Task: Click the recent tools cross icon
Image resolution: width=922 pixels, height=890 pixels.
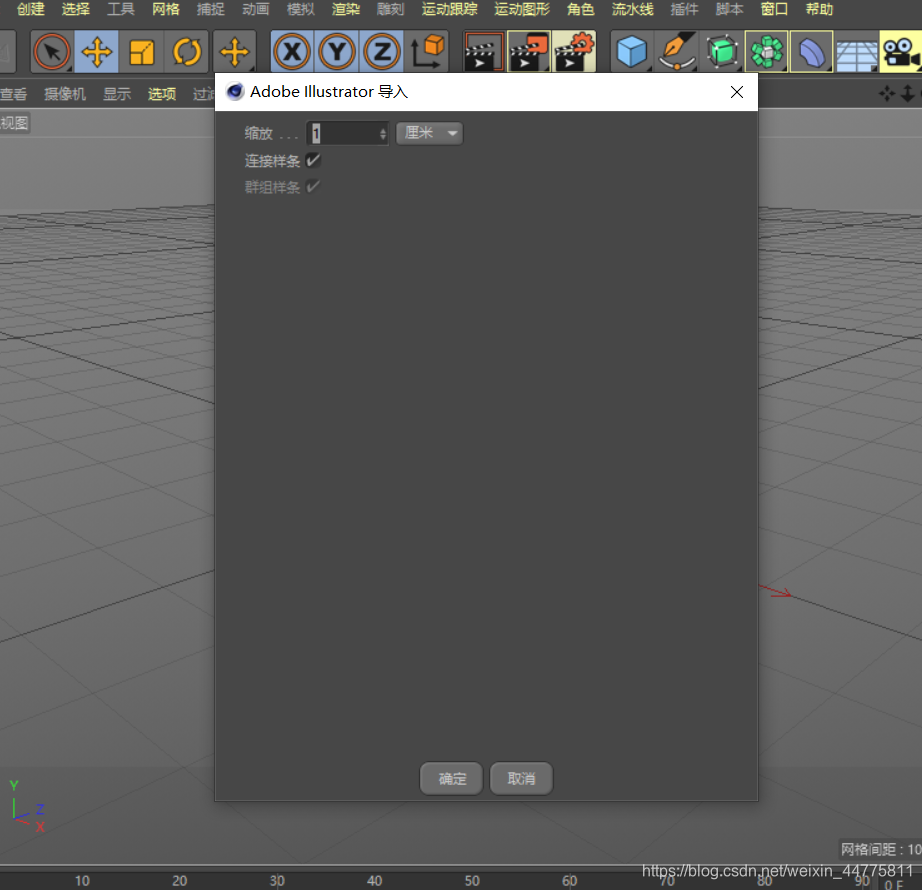Action: click(235, 52)
